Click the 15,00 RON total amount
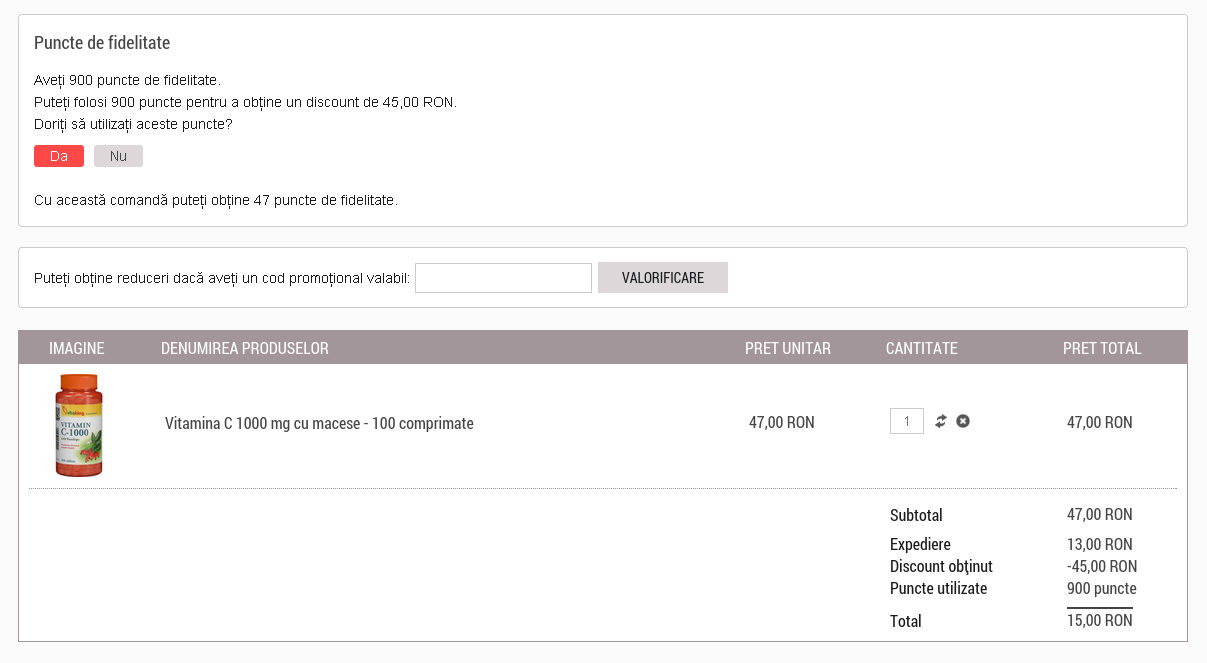The width and height of the screenshot is (1207, 663). click(1100, 621)
